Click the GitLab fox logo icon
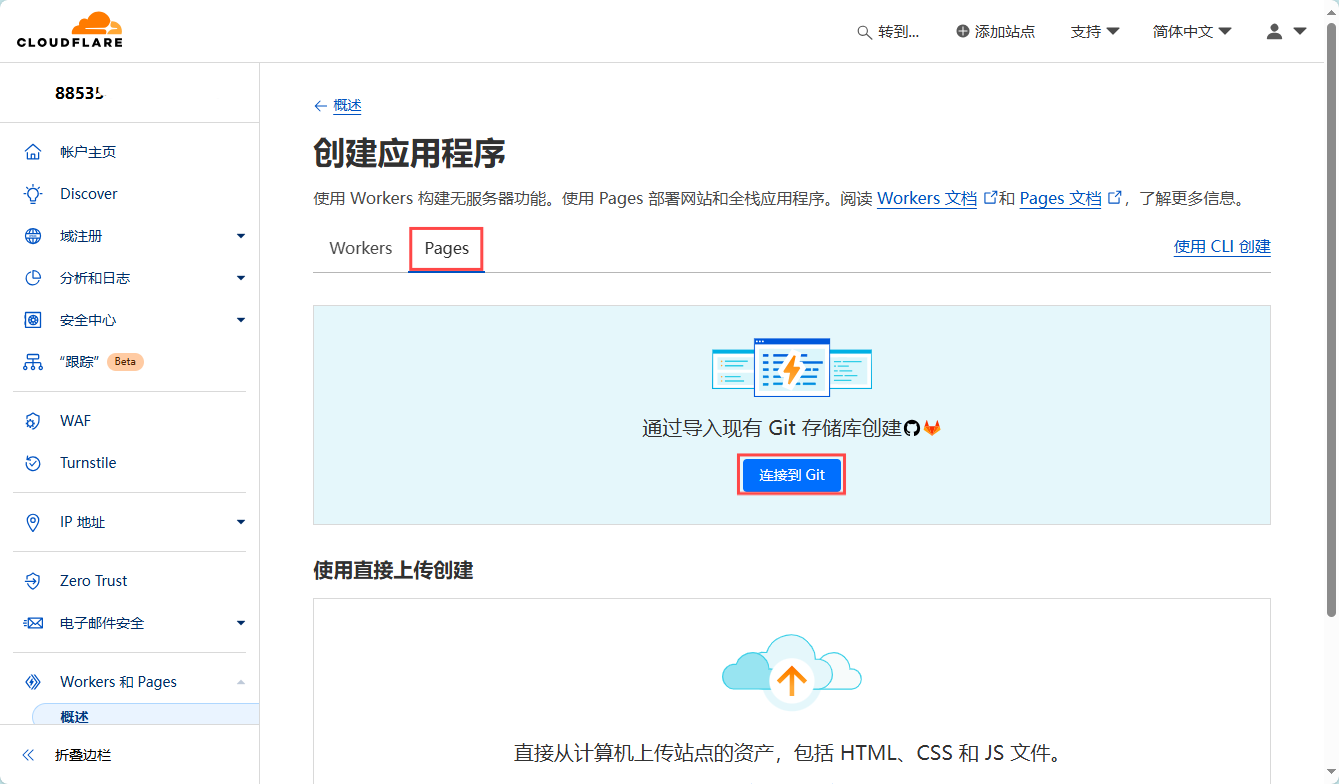1339x784 pixels. coord(932,428)
